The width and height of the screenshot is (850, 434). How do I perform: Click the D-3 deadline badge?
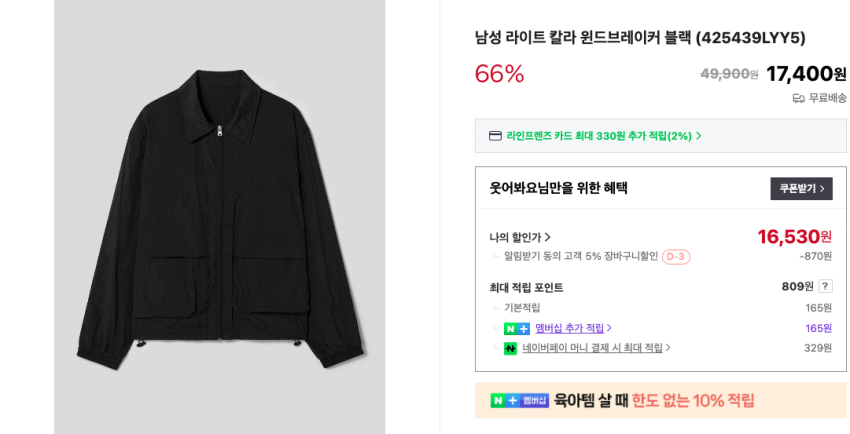676,257
